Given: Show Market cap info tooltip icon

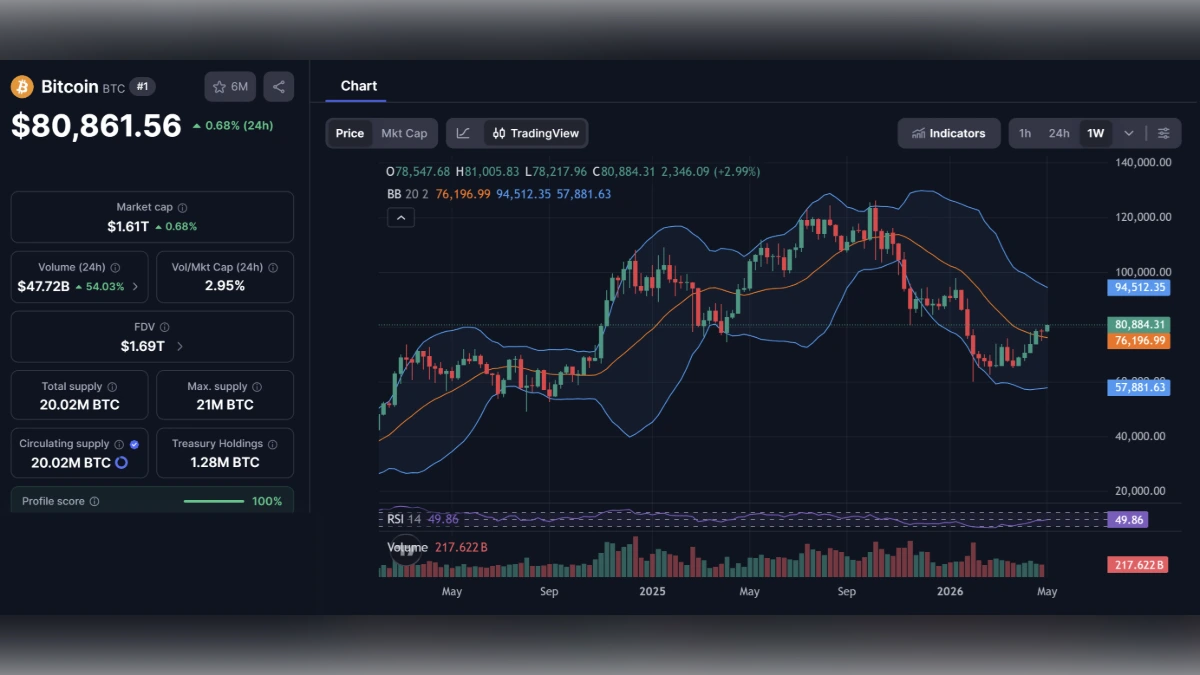Looking at the screenshot, I should pos(183,207).
